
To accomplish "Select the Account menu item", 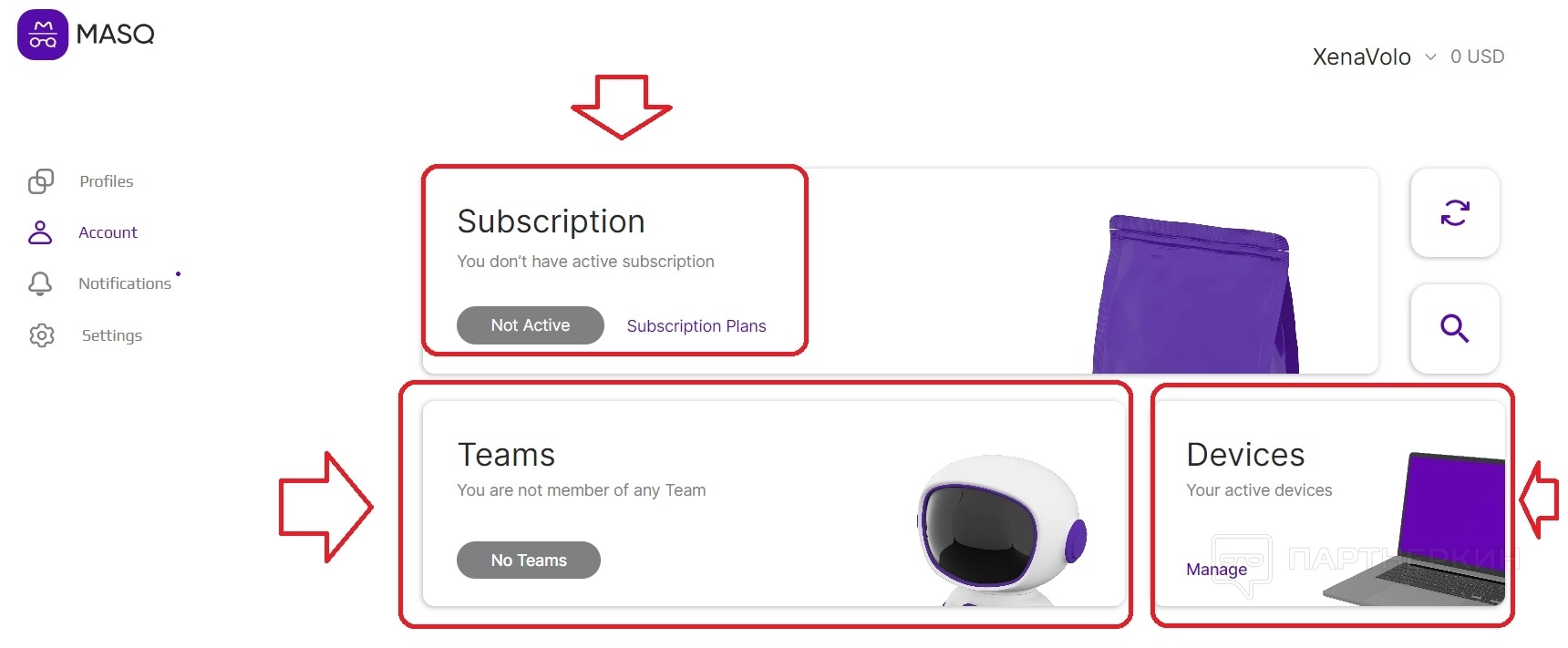I will point(108,232).
